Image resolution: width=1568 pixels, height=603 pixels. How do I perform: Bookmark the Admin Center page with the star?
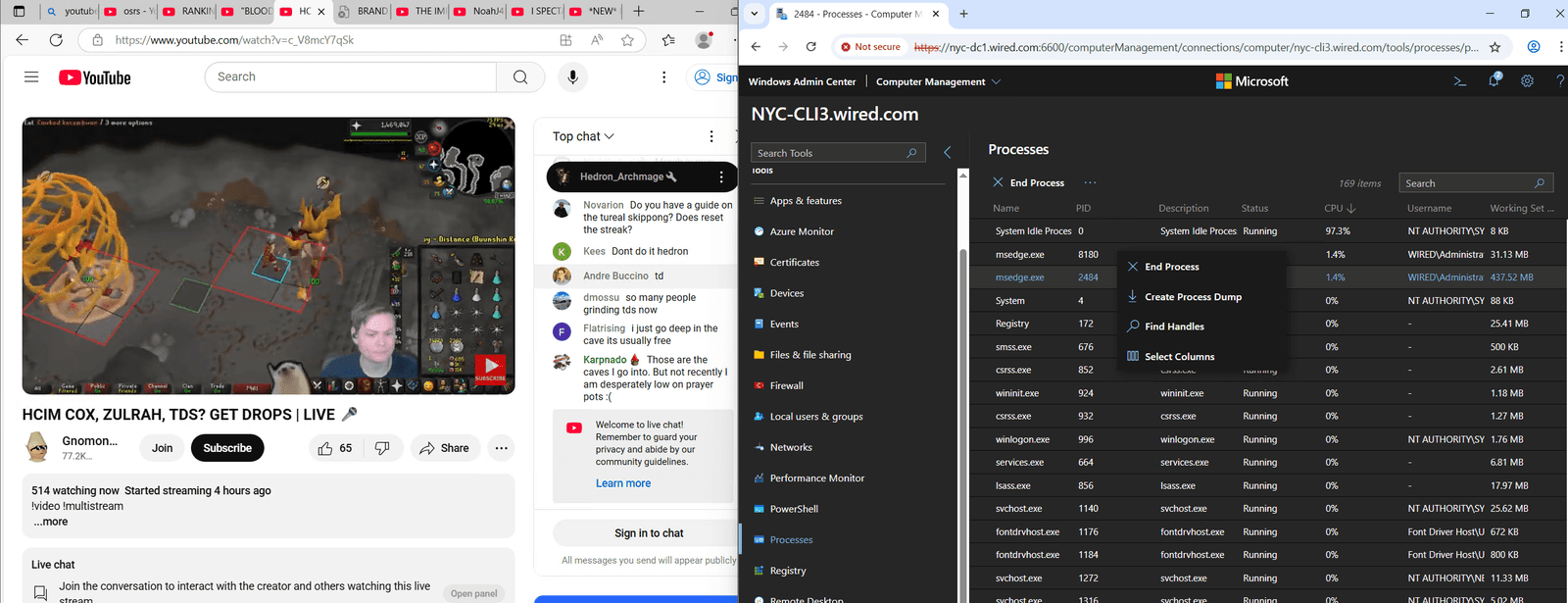(x=1494, y=47)
